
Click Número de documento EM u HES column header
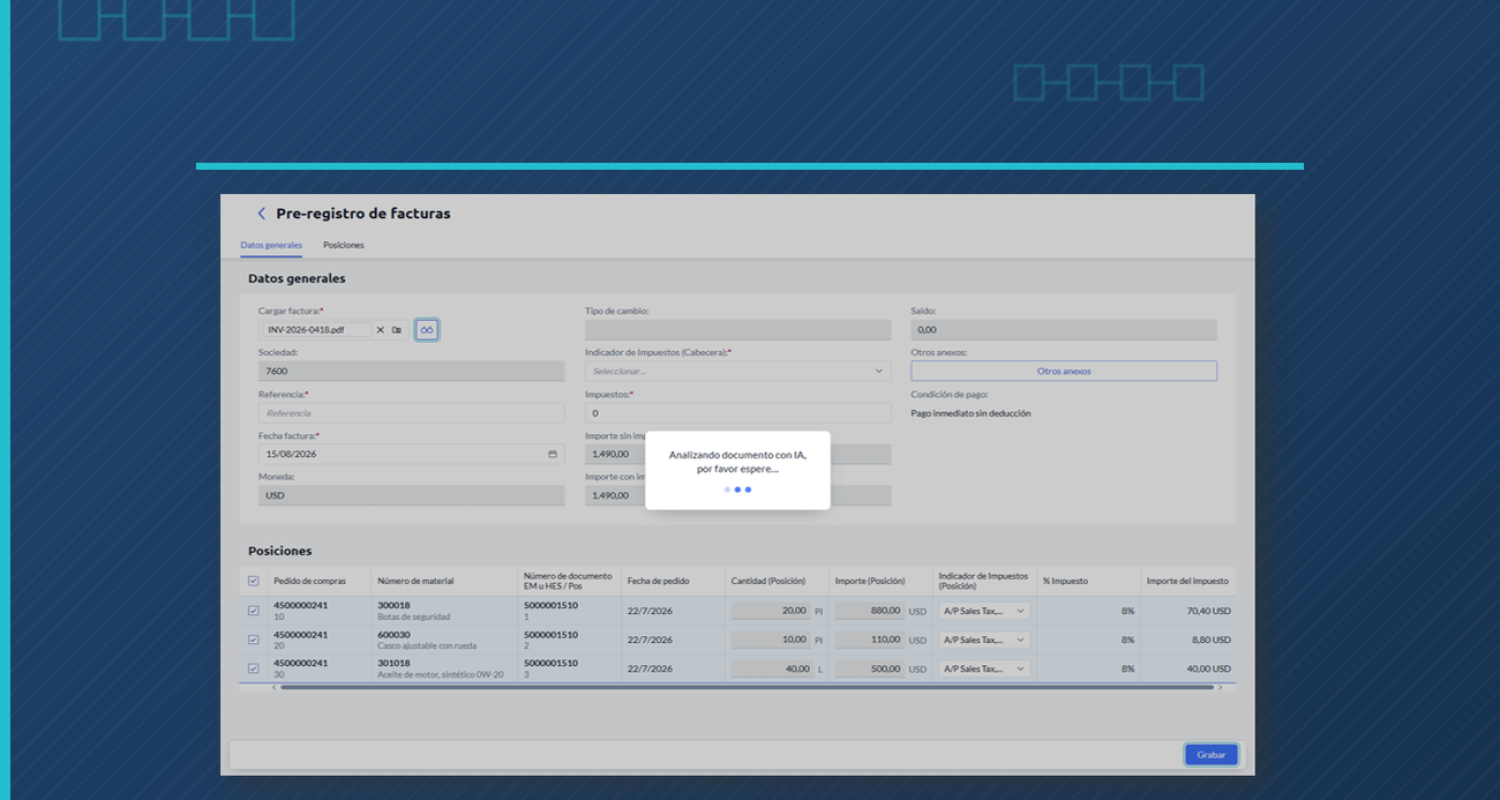pyautogui.click(x=568, y=581)
